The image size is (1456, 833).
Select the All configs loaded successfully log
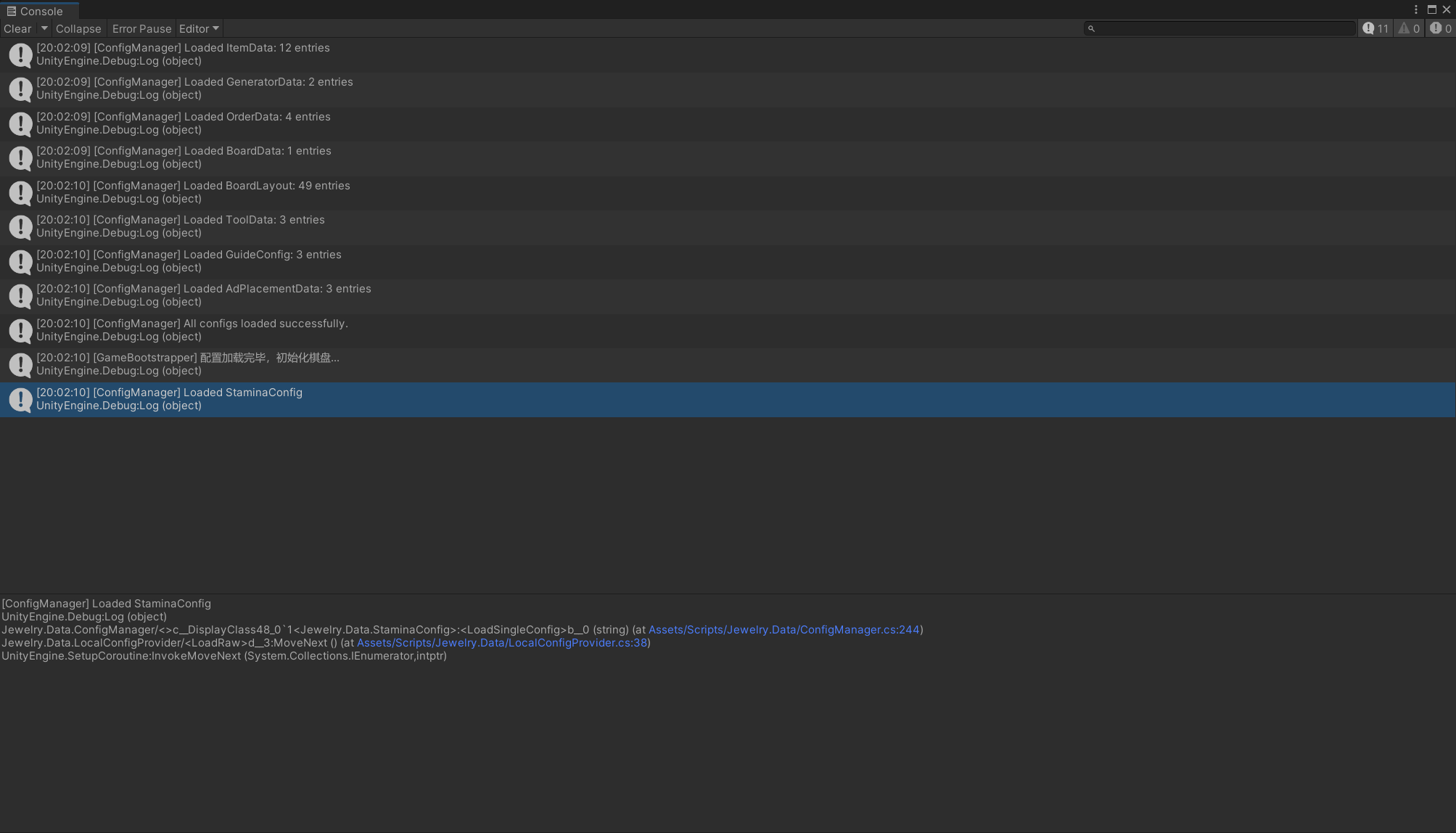(x=728, y=330)
